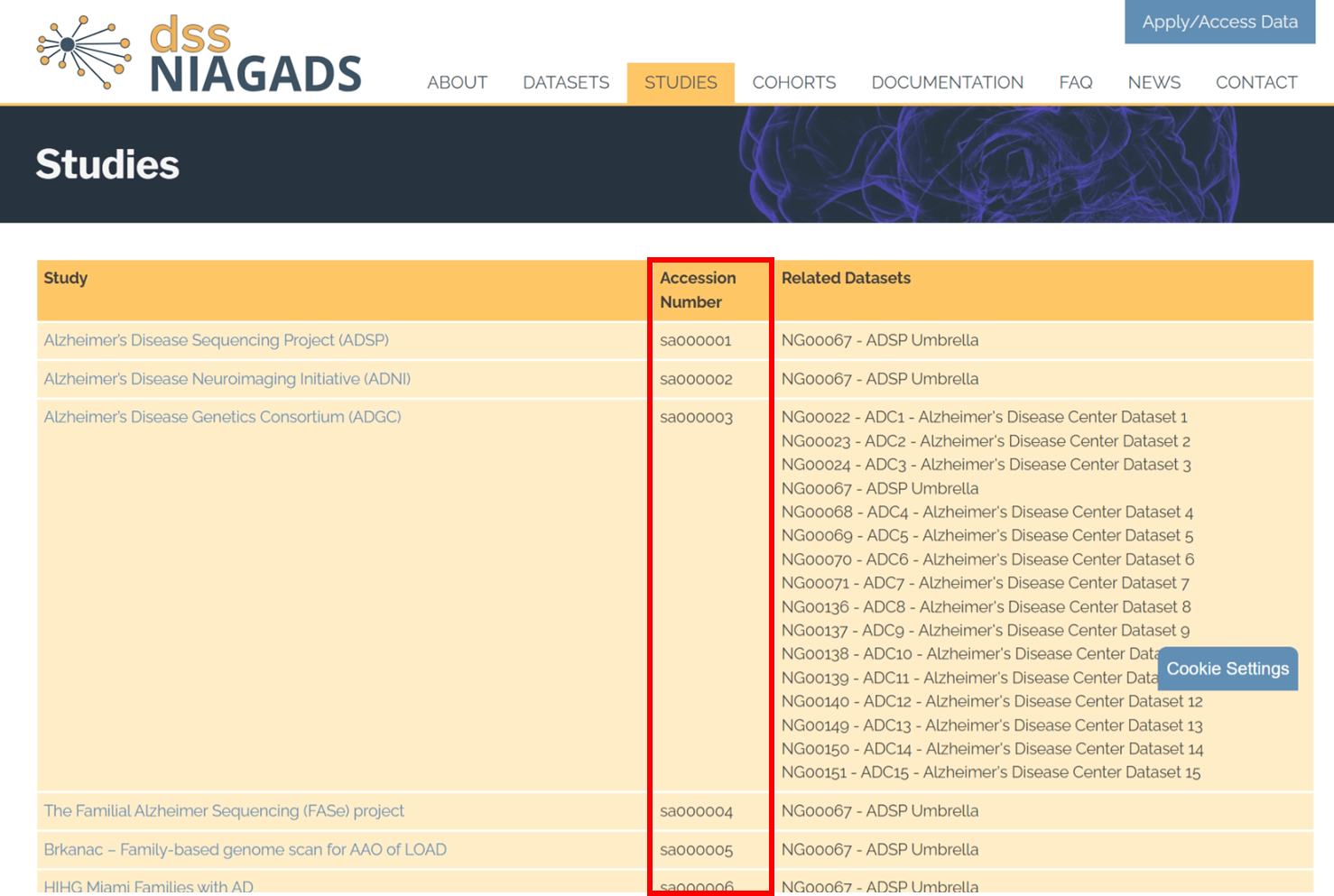Open Alzheimer's Disease Neuroimaging Initiative (ADNI) link
This screenshot has width=1334, height=896.
pos(227,379)
